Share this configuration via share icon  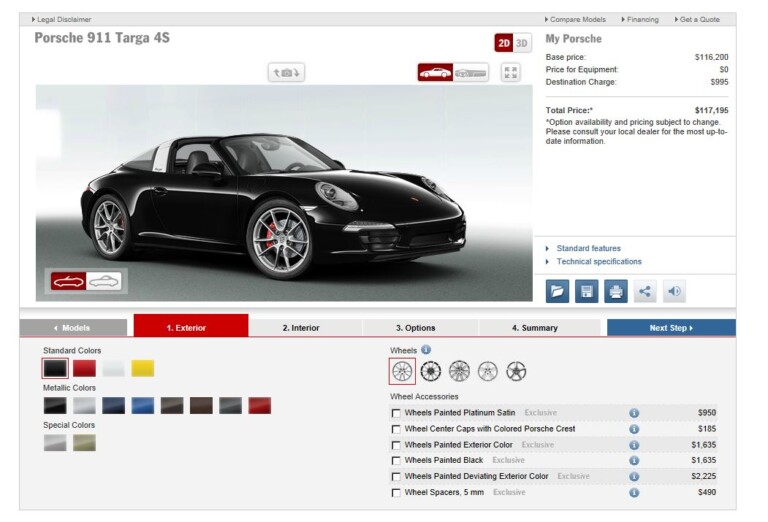(x=645, y=292)
